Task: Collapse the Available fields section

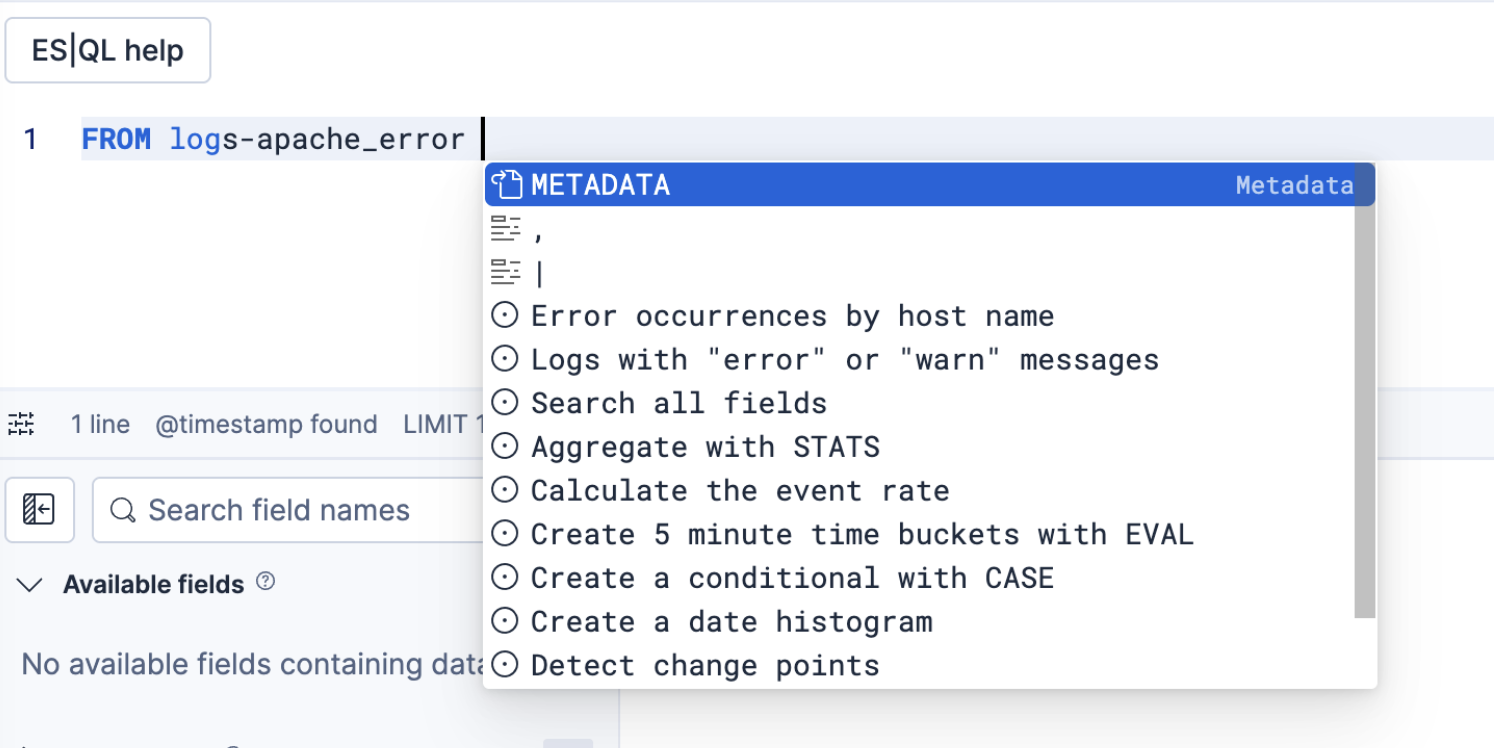Action: [x=31, y=584]
